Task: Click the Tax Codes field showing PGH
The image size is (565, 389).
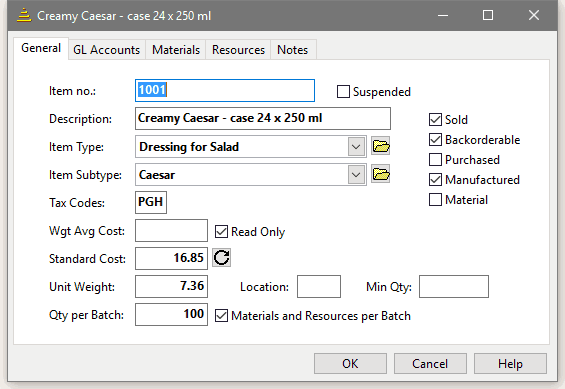Action: (151, 202)
